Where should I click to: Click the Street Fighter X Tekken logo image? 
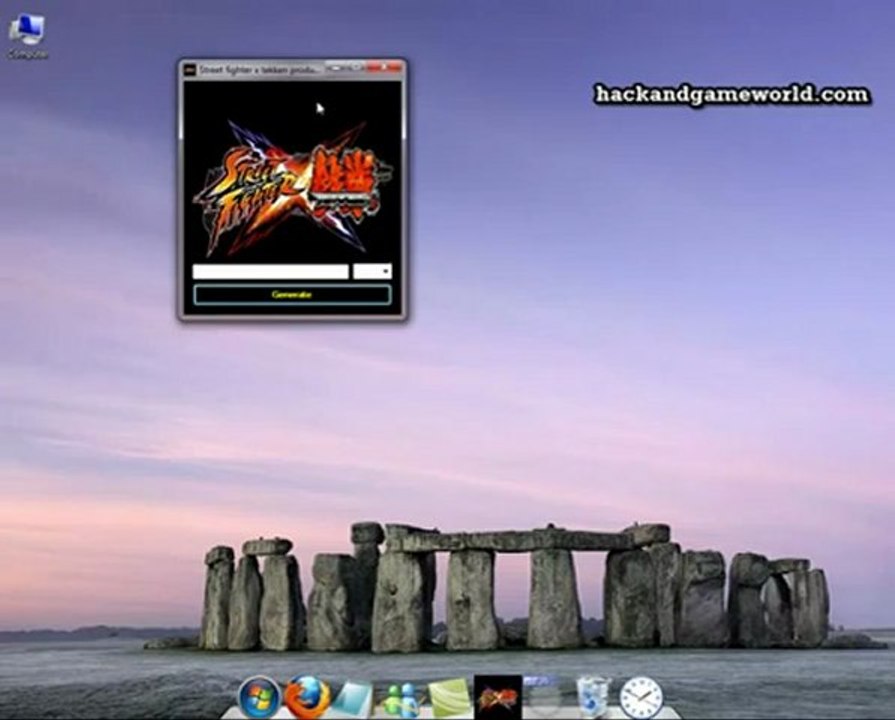tap(292, 188)
